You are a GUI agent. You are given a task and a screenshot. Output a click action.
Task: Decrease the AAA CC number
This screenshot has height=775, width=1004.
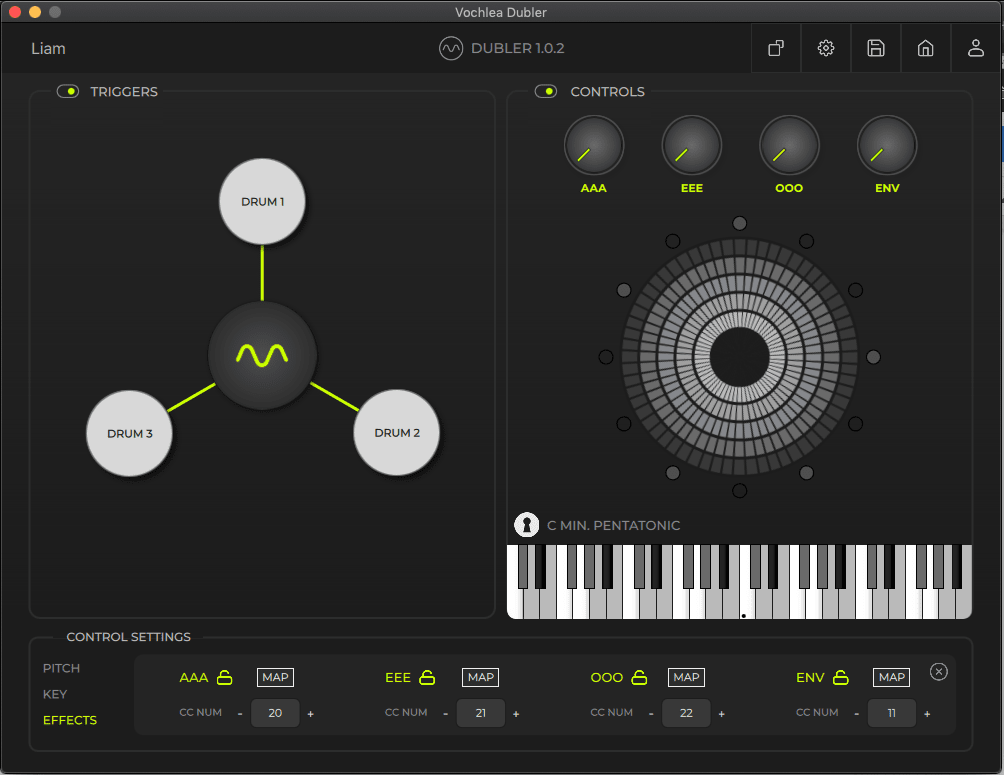coord(240,714)
